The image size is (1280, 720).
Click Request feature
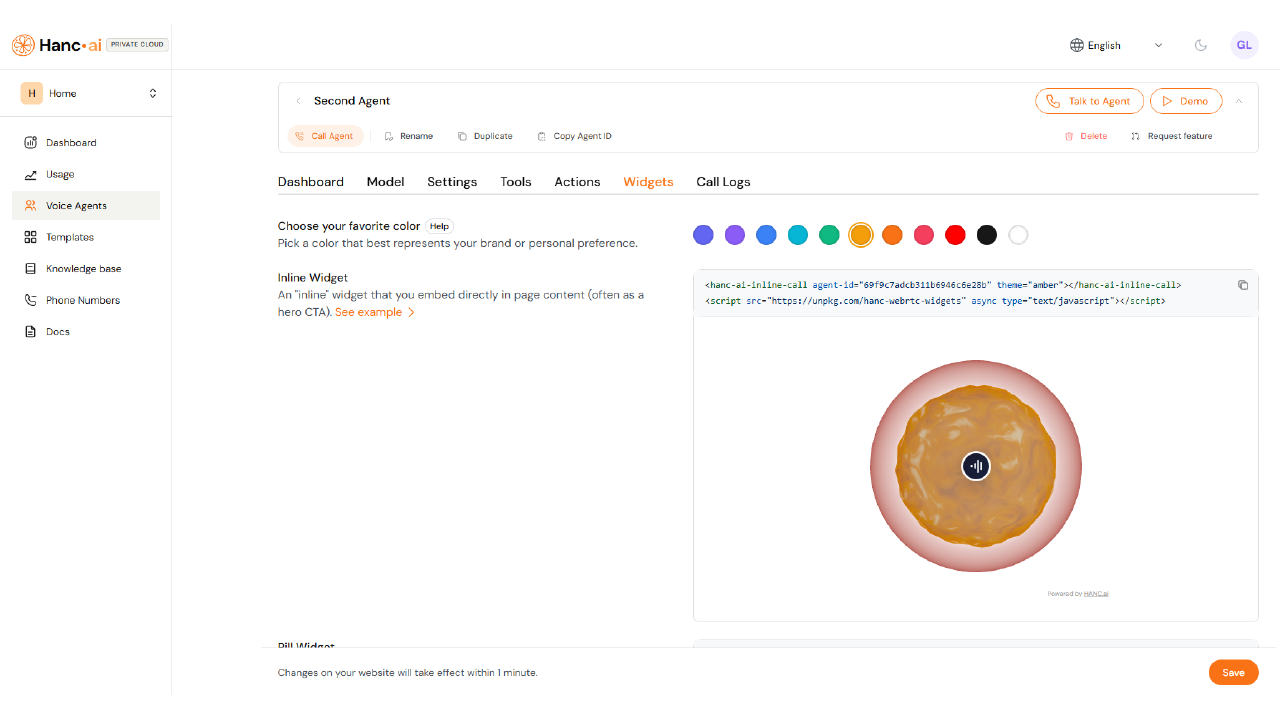pyautogui.click(x=1172, y=136)
